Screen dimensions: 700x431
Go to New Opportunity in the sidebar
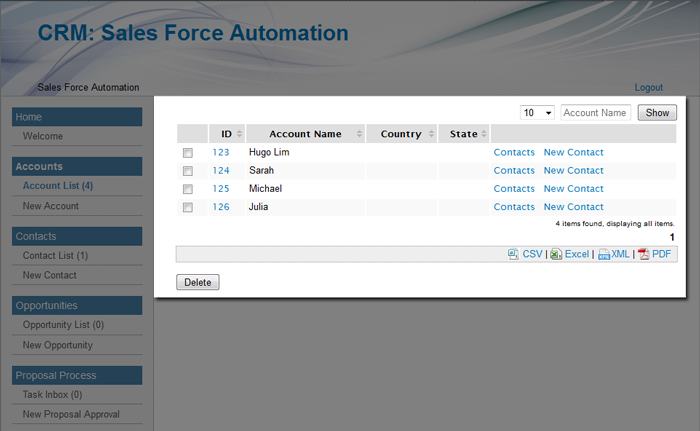point(57,345)
